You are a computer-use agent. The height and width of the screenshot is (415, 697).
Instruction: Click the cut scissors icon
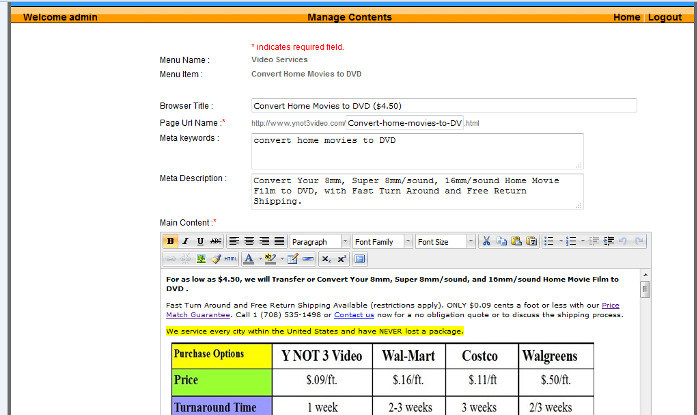tap(486, 241)
